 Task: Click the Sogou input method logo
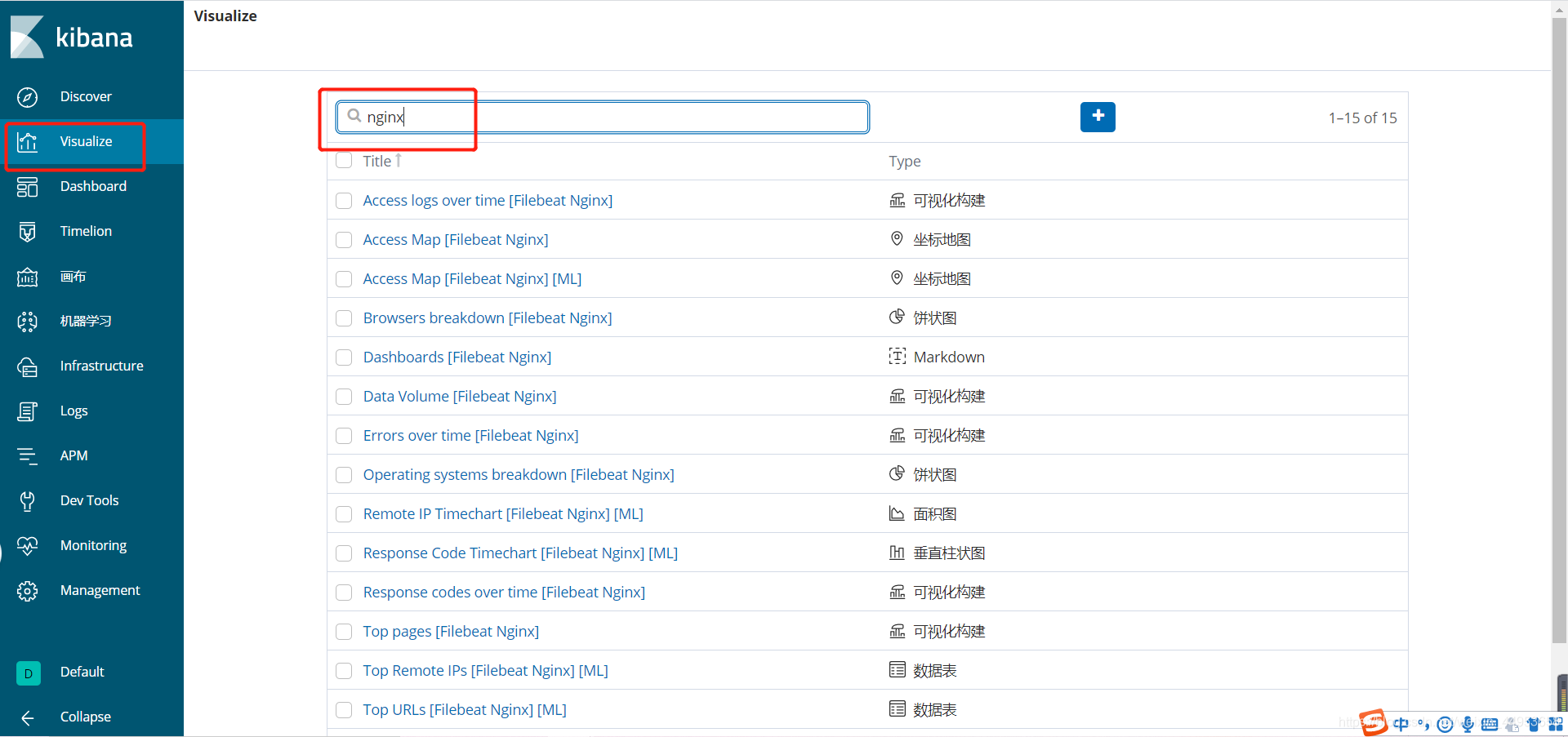coord(1374,722)
